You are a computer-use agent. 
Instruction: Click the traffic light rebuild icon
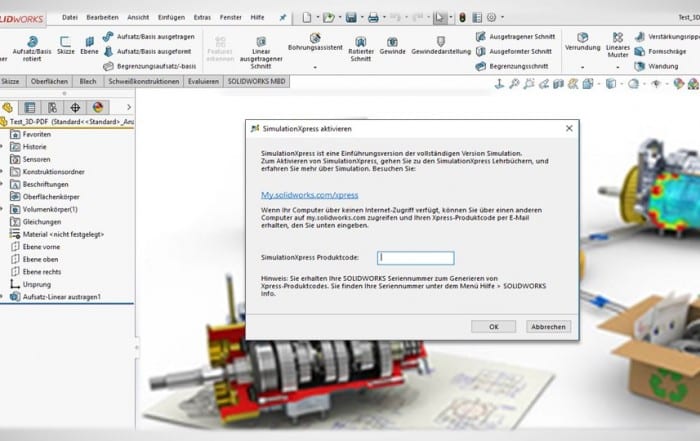pyautogui.click(x=462, y=17)
